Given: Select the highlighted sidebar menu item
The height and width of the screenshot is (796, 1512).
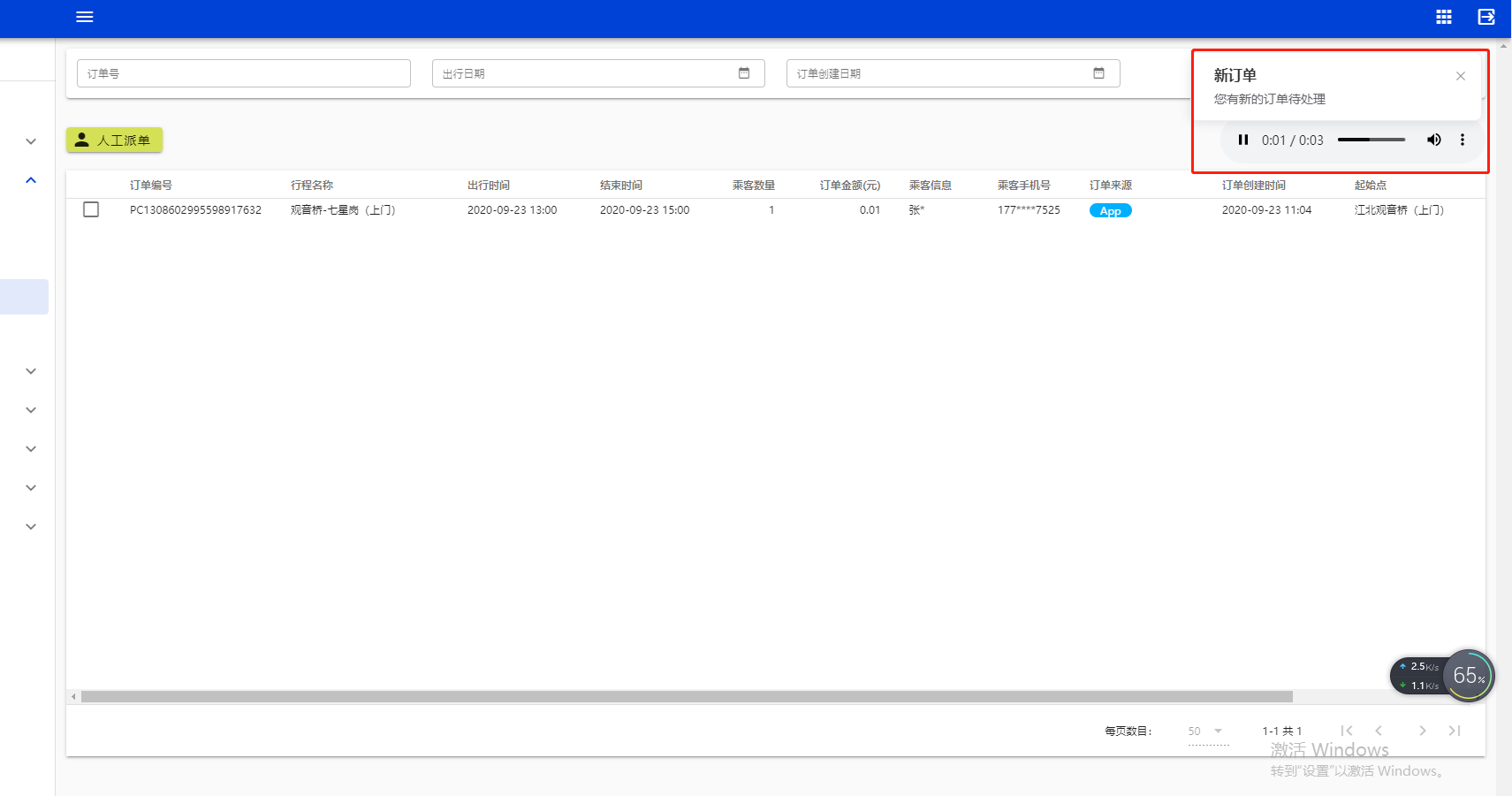Looking at the screenshot, I should (24, 297).
